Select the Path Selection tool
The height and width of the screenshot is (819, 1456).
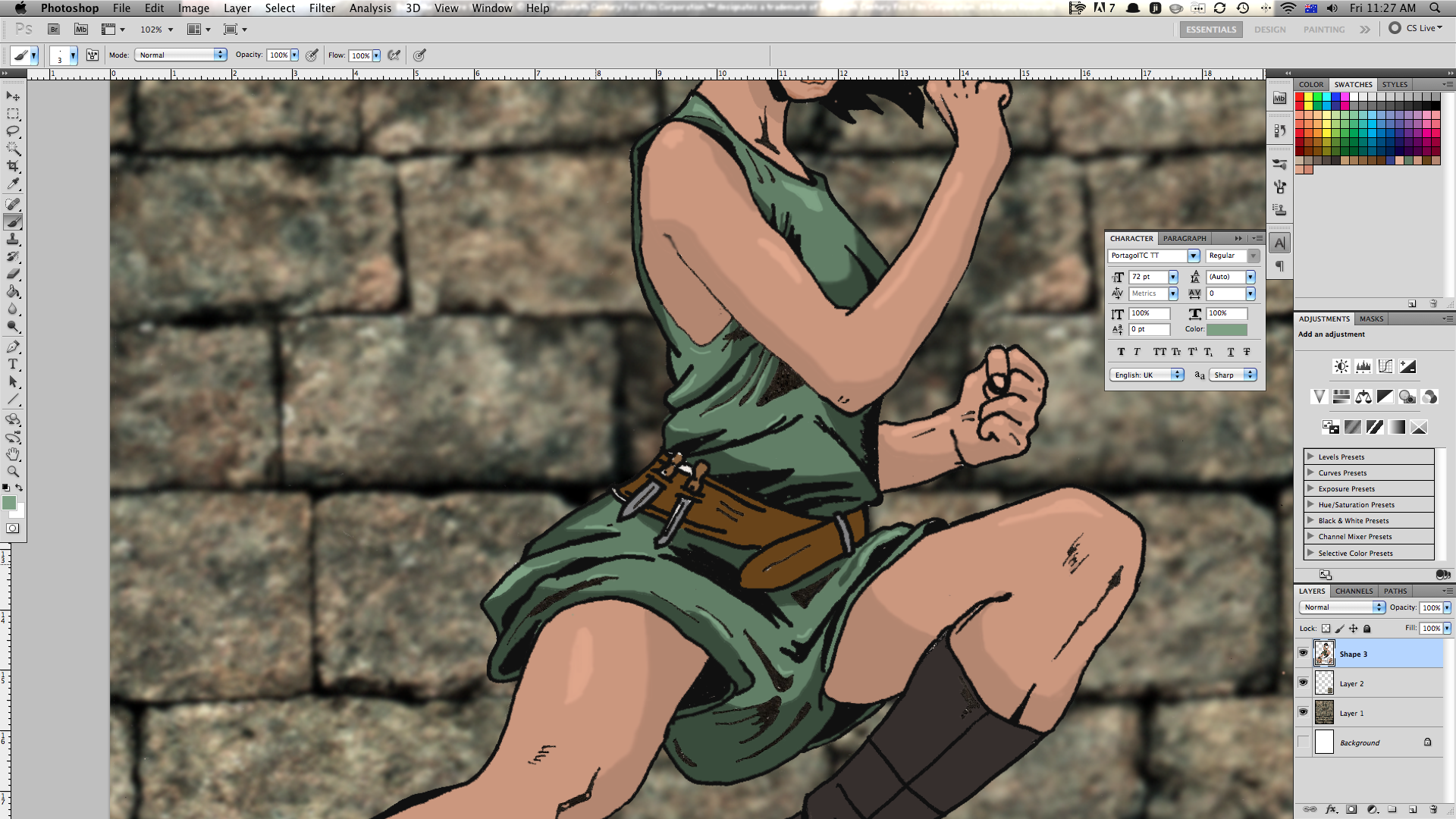[x=13, y=382]
